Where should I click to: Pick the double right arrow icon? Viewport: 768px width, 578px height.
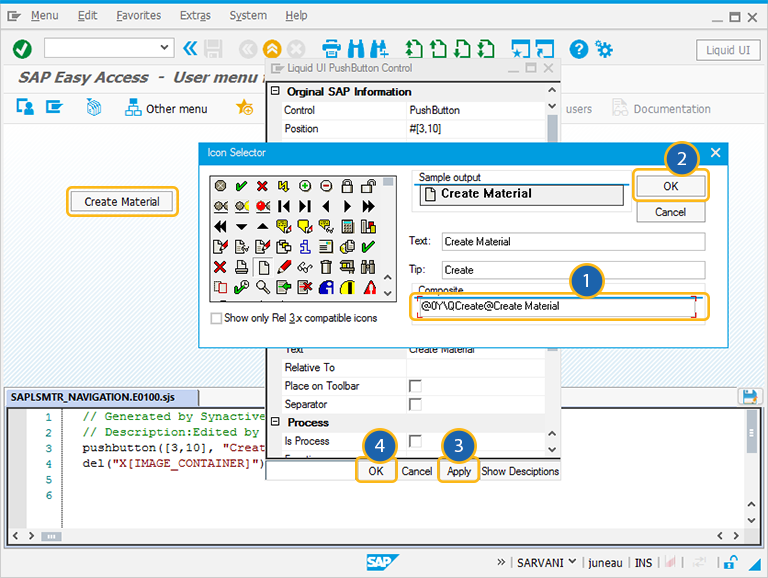(368, 206)
